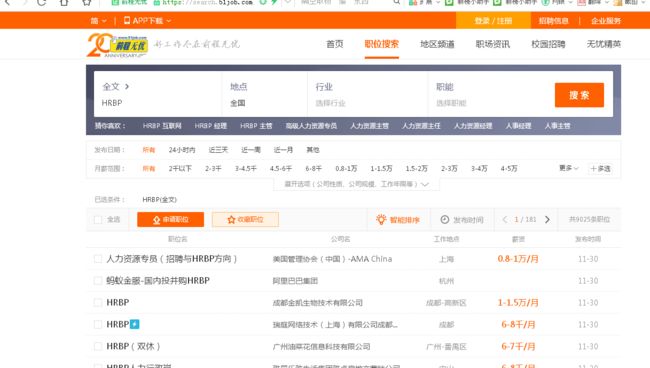Sort results by 发布时间
Viewport: 650px width, 368px height.
(x=462, y=220)
